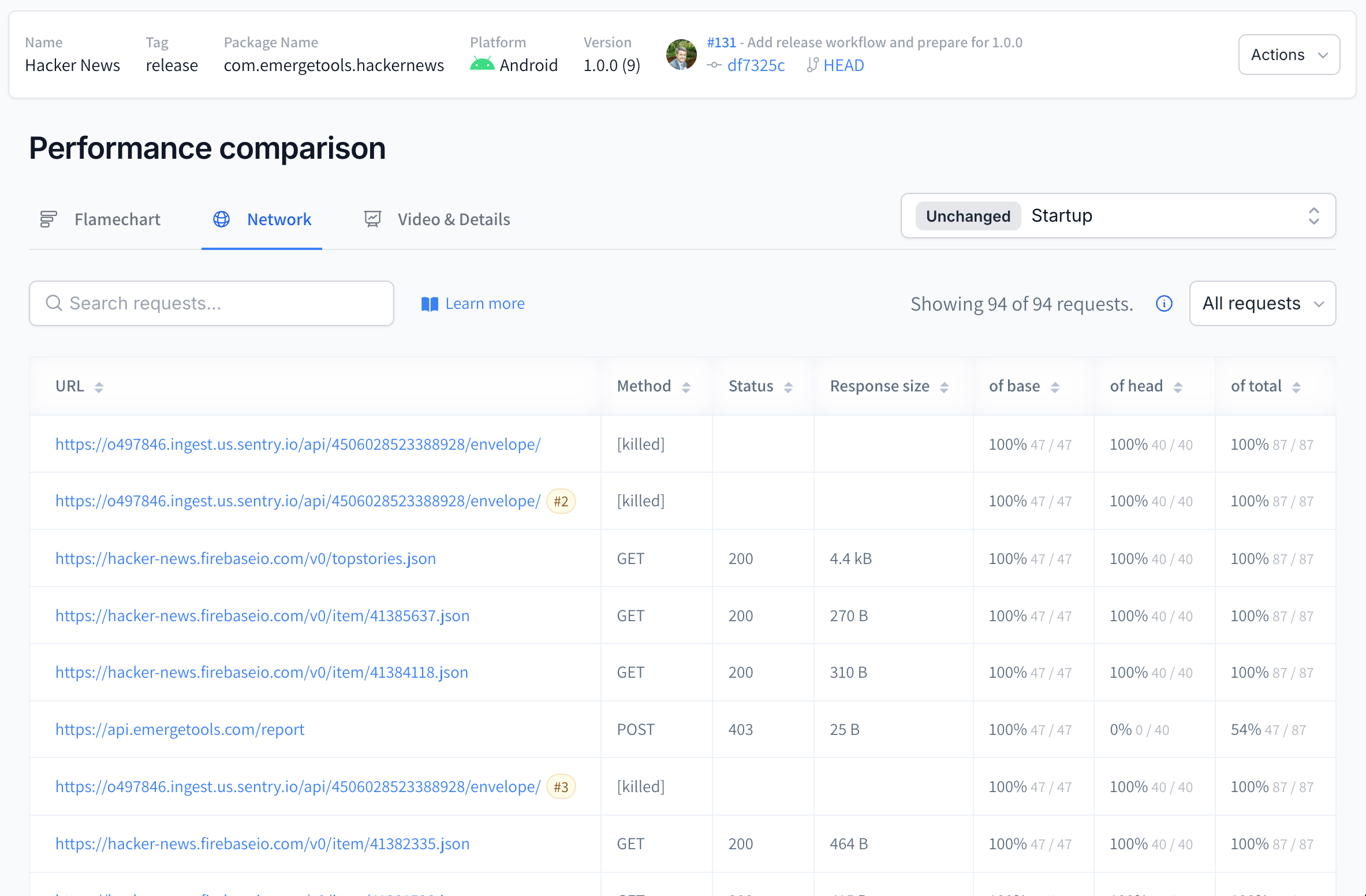Select the Flamechart tab
The width and height of the screenshot is (1366, 896).
tap(117, 219)
